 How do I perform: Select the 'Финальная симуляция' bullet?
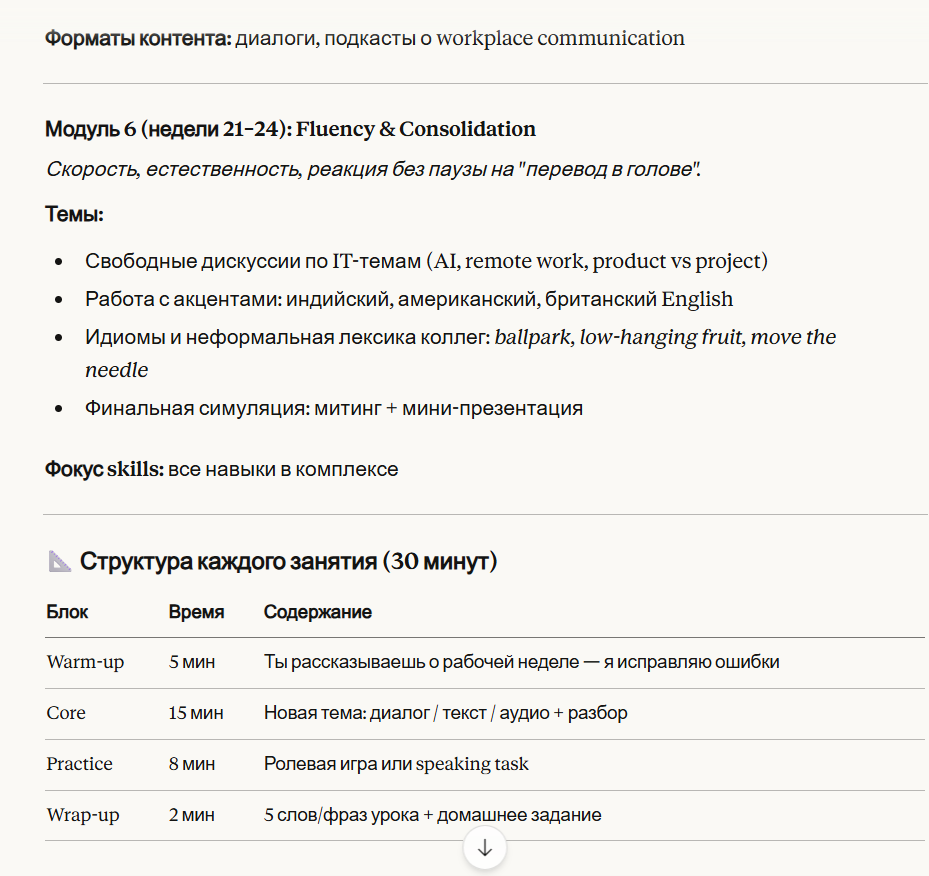pos(334,408)
